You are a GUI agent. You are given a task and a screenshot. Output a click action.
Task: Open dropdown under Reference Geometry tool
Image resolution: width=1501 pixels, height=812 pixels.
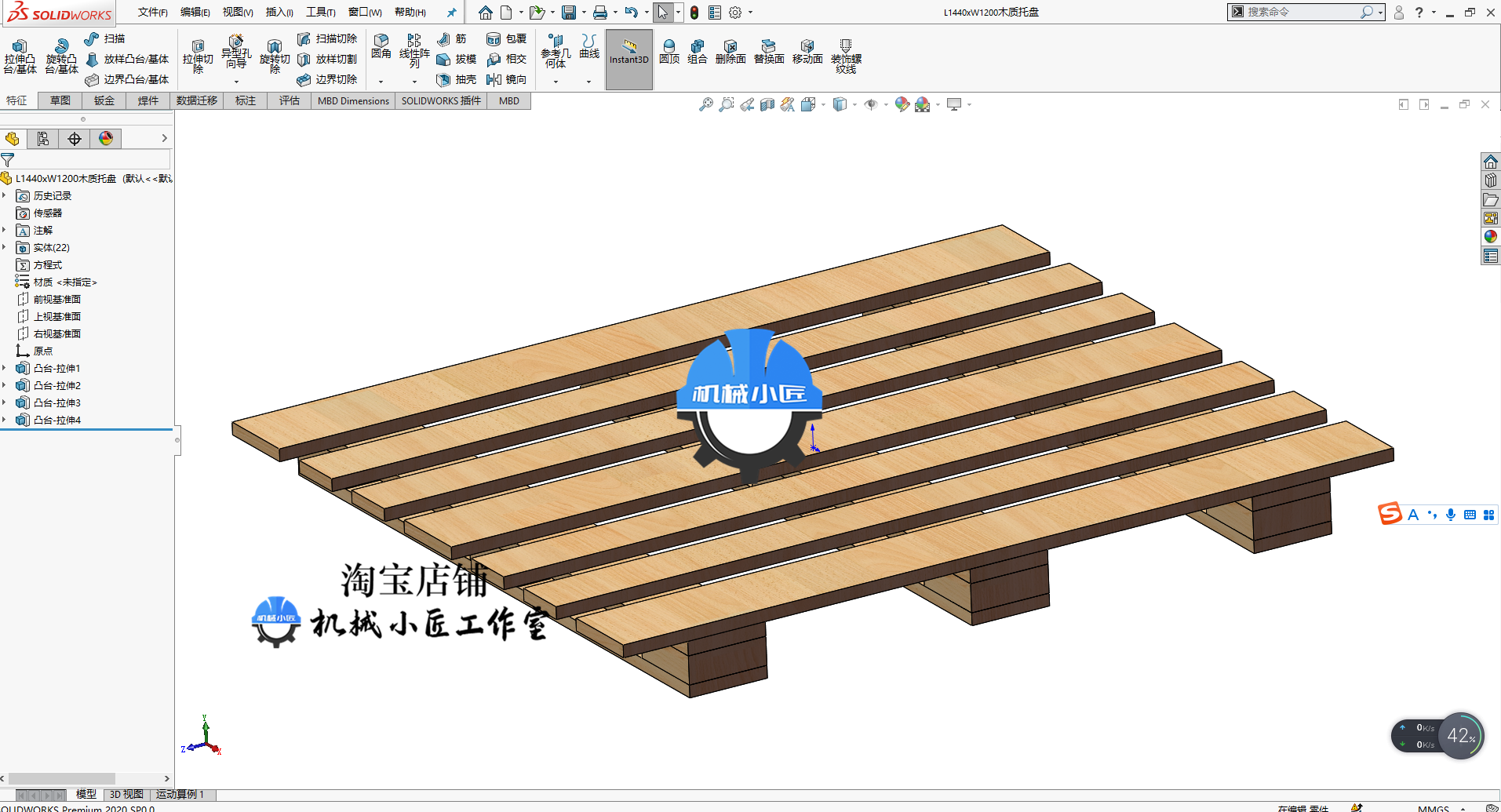coord(556,82)
